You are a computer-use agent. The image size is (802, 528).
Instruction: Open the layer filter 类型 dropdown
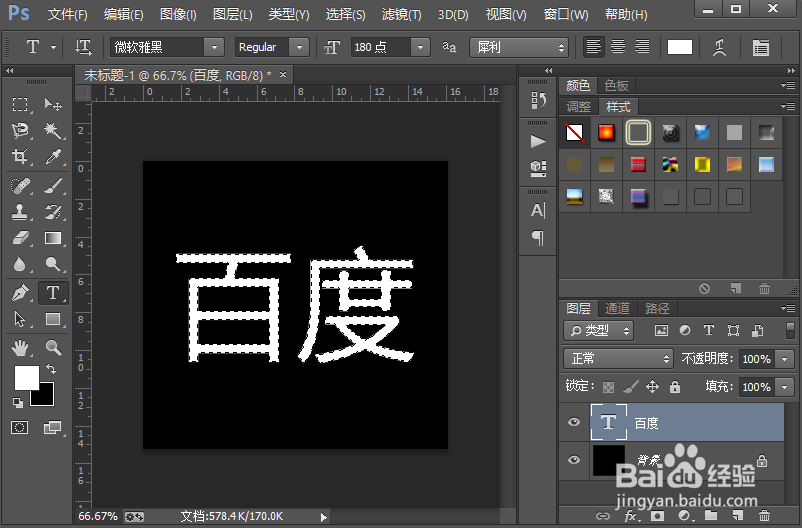[598, 331]
